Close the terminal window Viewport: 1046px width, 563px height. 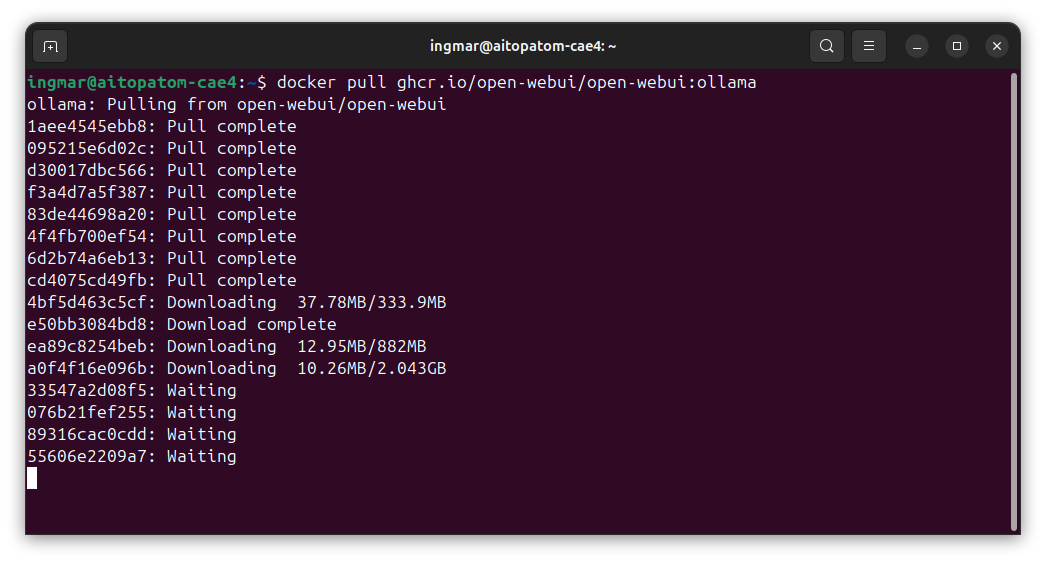pyautogui.click(x=996, y=46)
